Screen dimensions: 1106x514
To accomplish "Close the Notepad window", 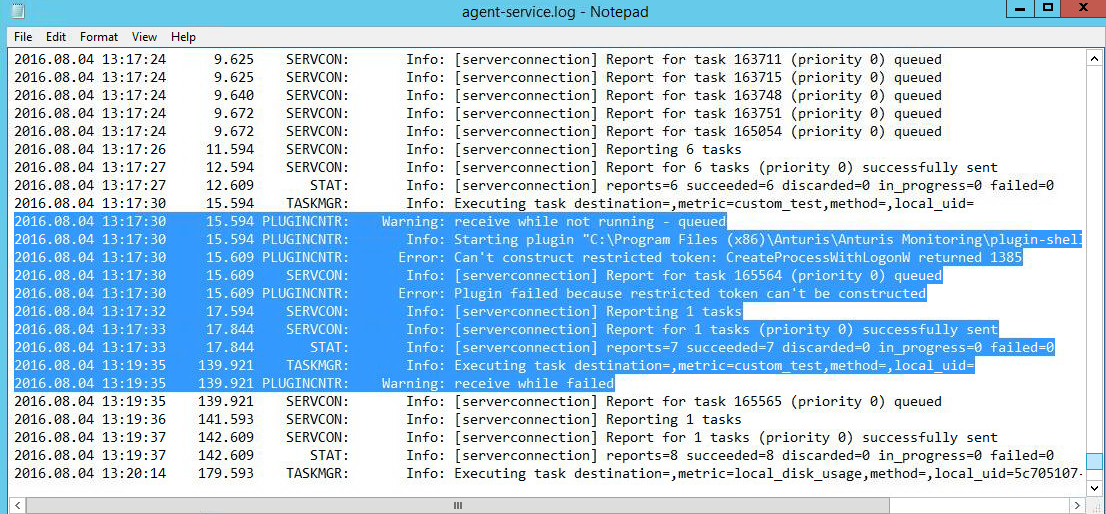I will click(1084, 8).
